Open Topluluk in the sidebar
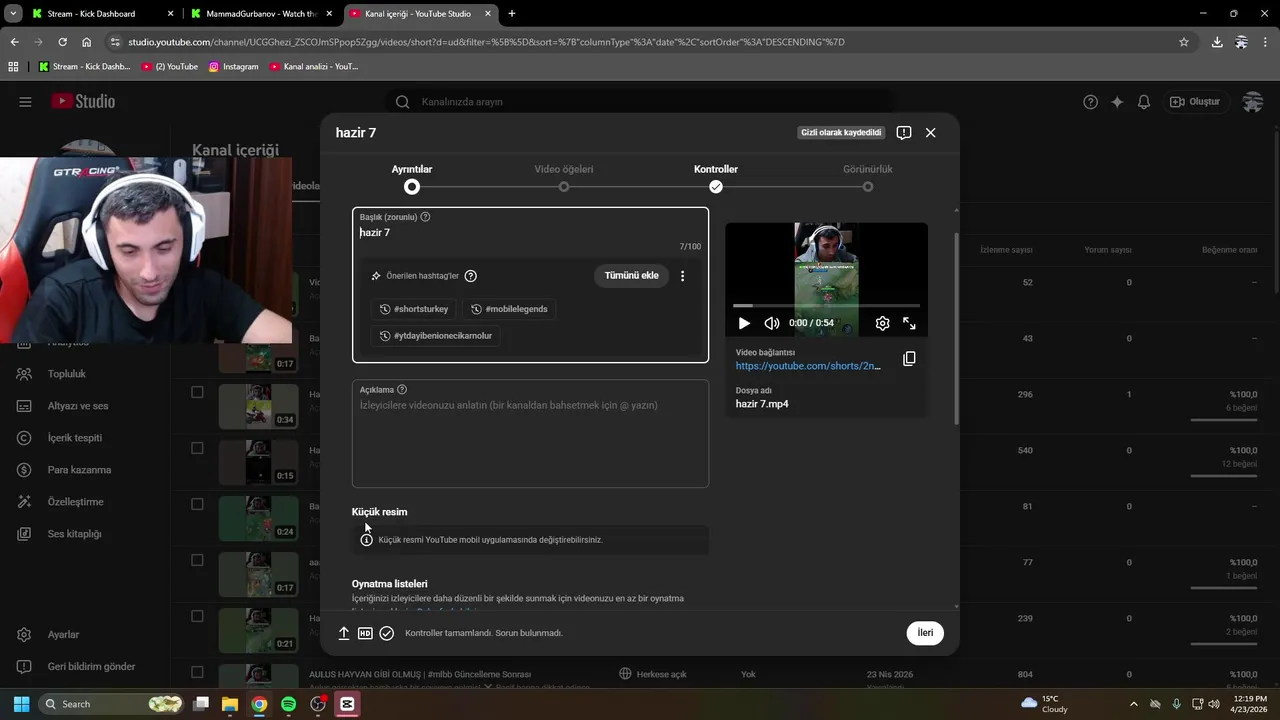Image resolution: width=1280 pixels, height=720 pixels. tap(67, 374)
